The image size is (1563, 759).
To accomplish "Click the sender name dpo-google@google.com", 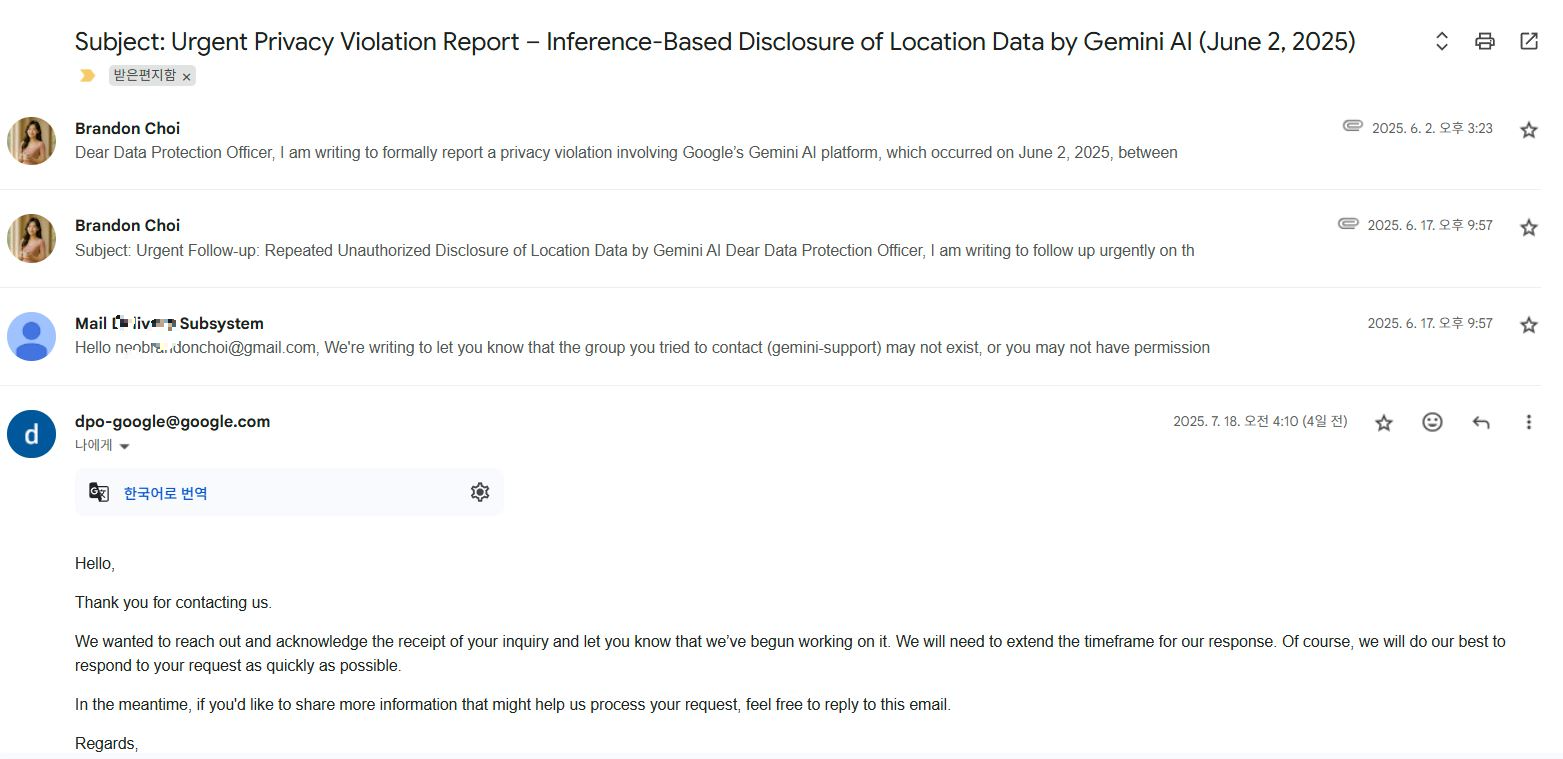I will pyautogui.click(x=172, y=422).
